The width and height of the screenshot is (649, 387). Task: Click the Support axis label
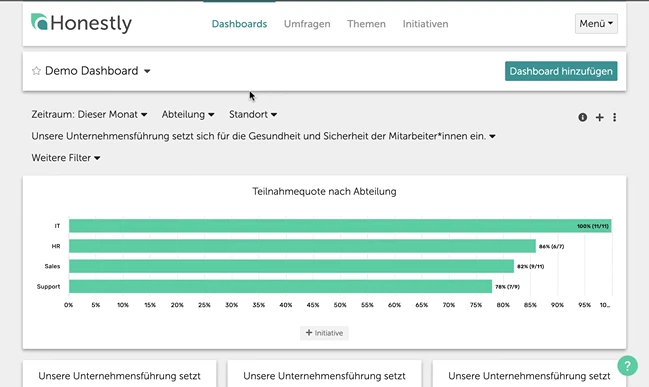click(48, 286)
